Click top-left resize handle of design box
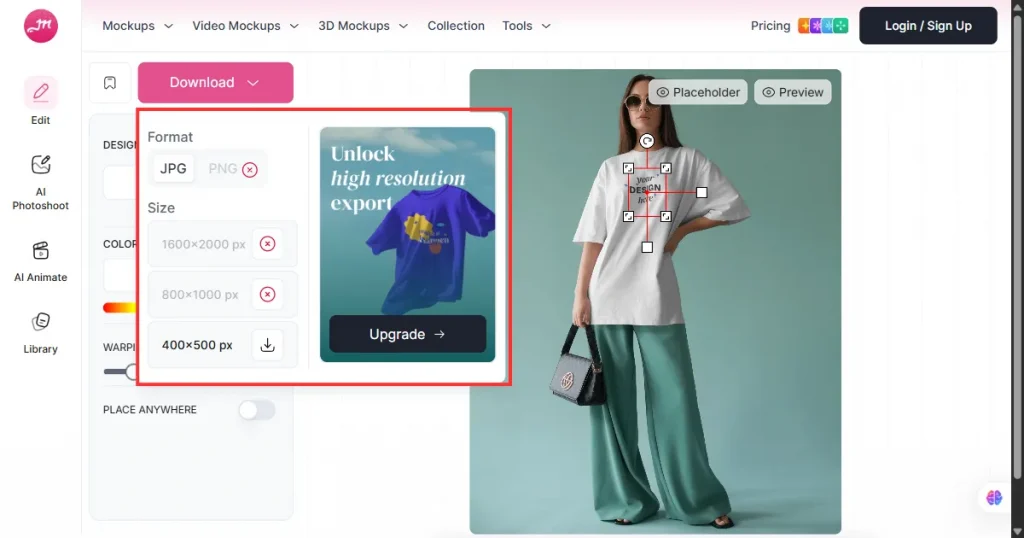 tap(628, 168)
